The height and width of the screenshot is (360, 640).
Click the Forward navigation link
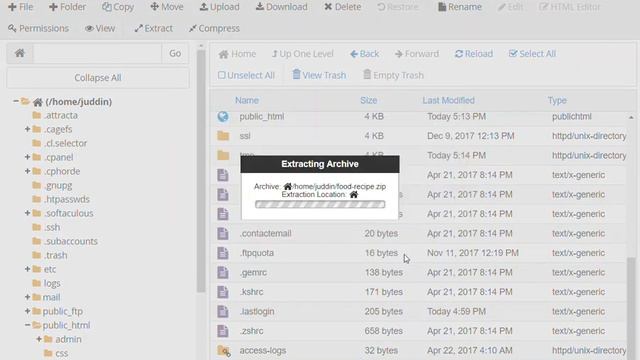pos(417,54)
